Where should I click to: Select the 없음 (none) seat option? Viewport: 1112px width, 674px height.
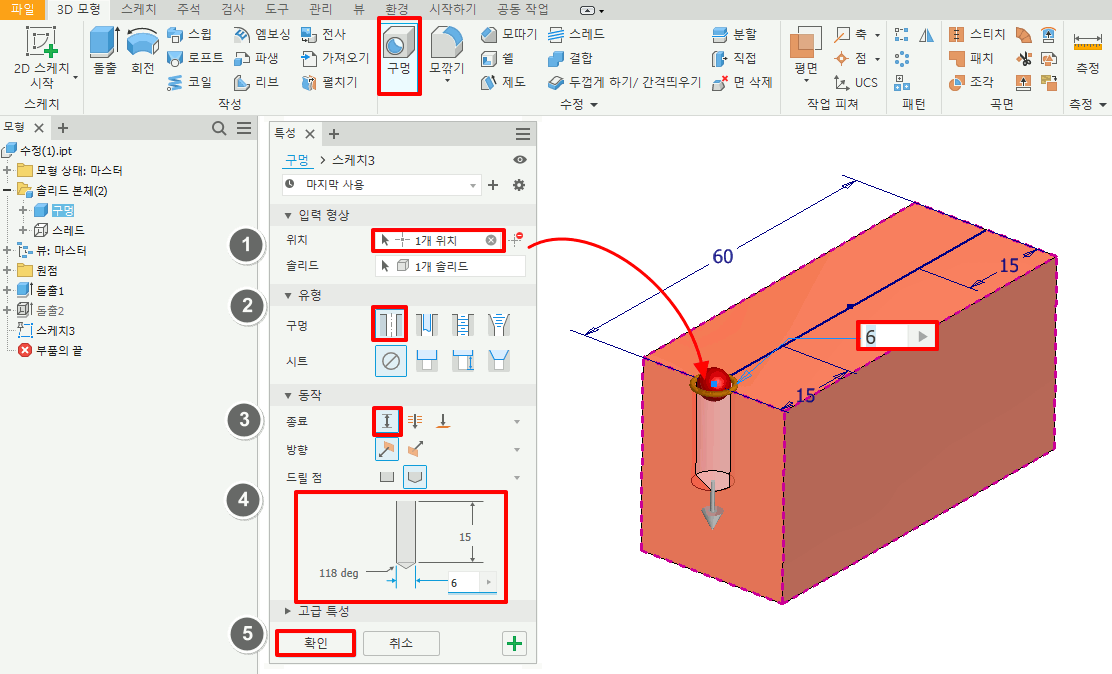tap(390, 361)
